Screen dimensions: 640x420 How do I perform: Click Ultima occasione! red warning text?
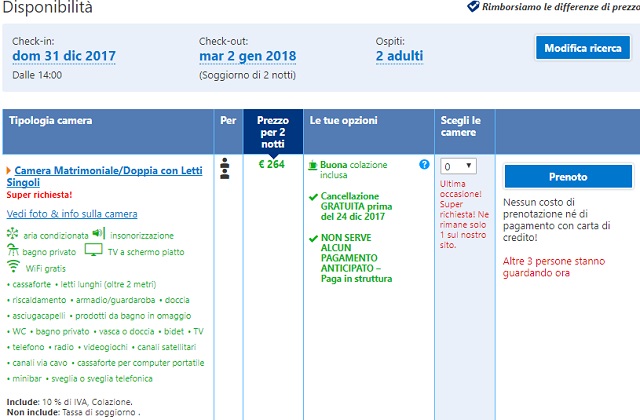[x=464, y=214]
